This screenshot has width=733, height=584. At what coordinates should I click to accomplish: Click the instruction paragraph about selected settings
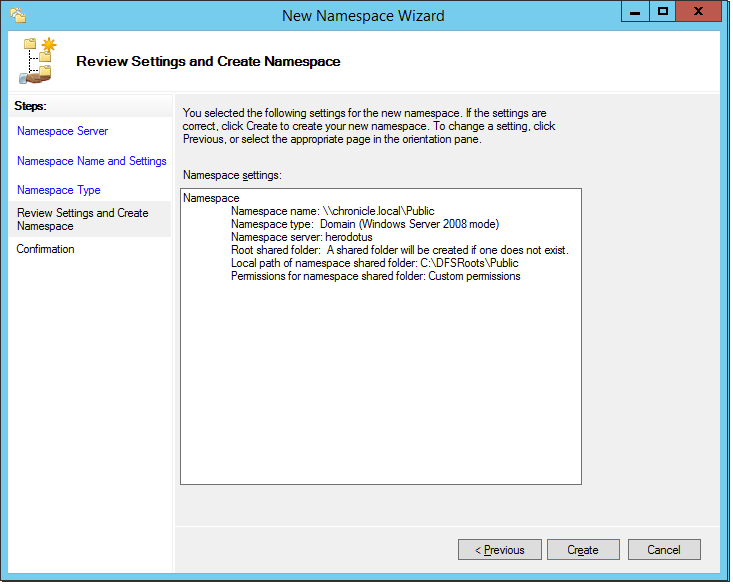[x=369, y=126]
